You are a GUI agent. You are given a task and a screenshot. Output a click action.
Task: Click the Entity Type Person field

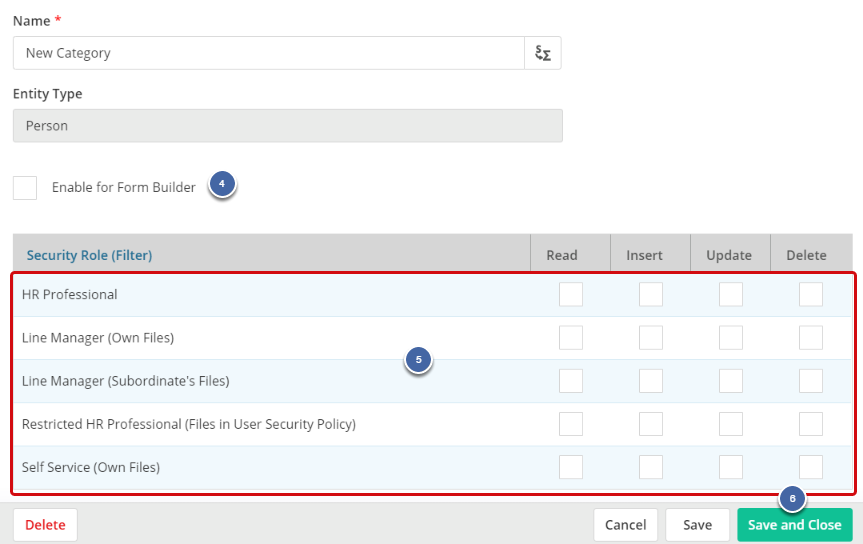point(287,126)
